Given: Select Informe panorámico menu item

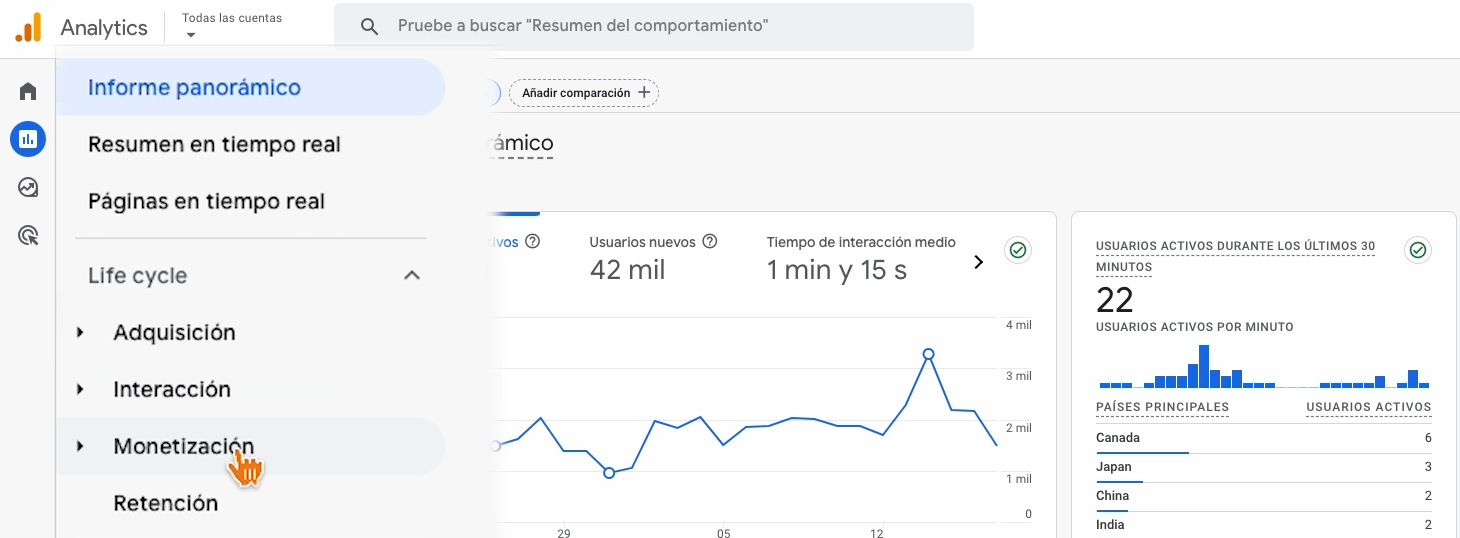Looking at the screenshot, I should [194, 88].
